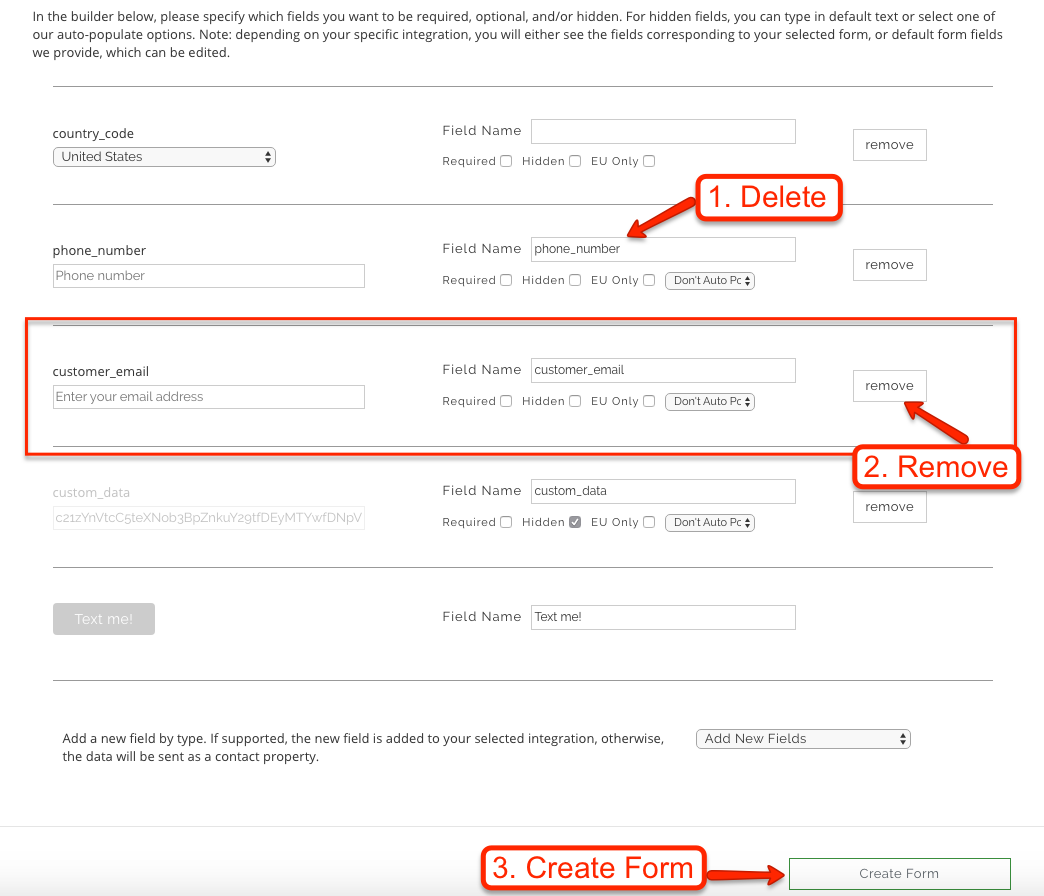This screenshot has width=1044, height=896.
Task: Click the Create Form button
Action: tap(900, 874)
